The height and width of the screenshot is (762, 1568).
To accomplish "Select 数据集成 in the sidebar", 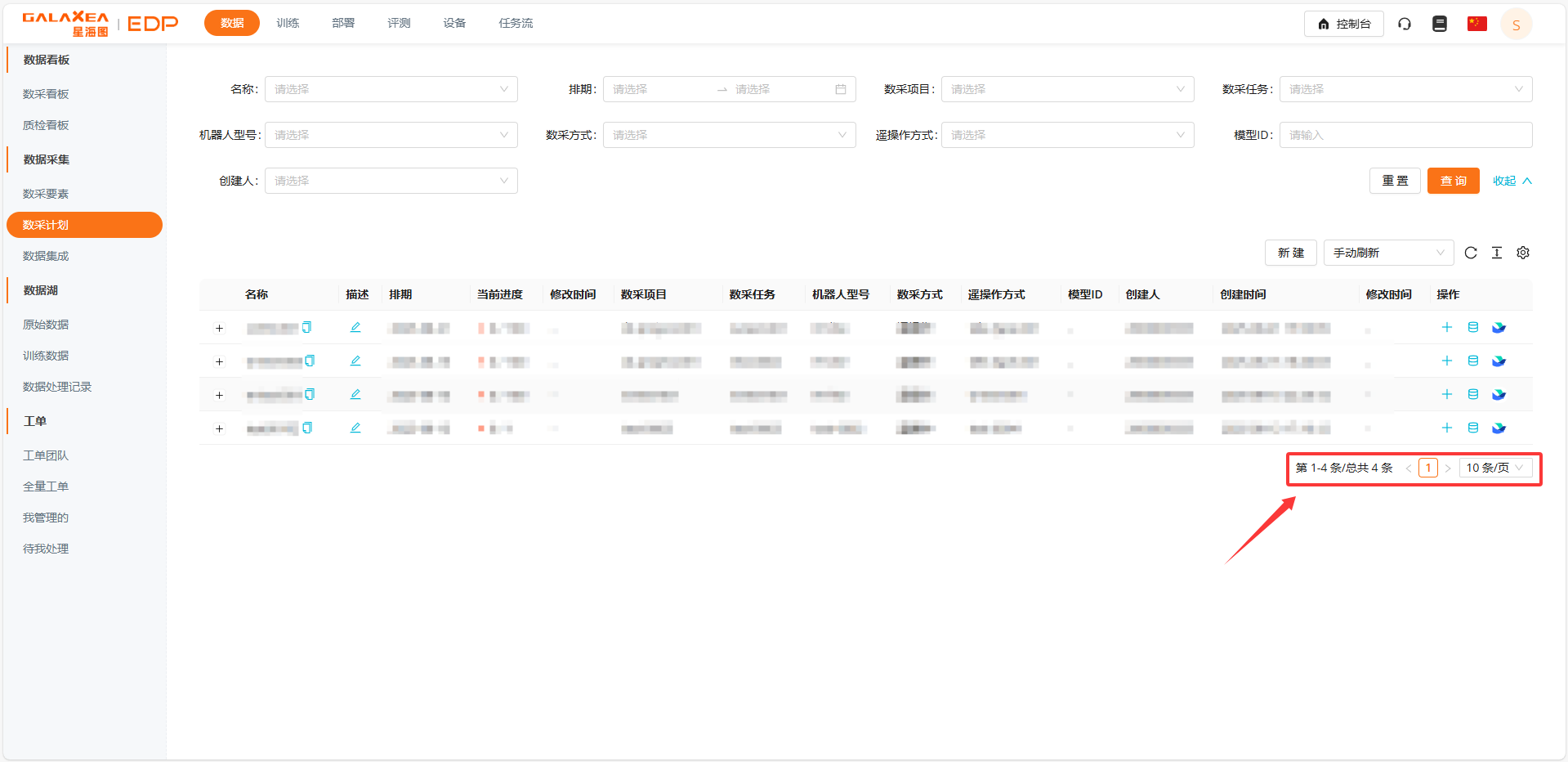I will (x=46, y=256).
